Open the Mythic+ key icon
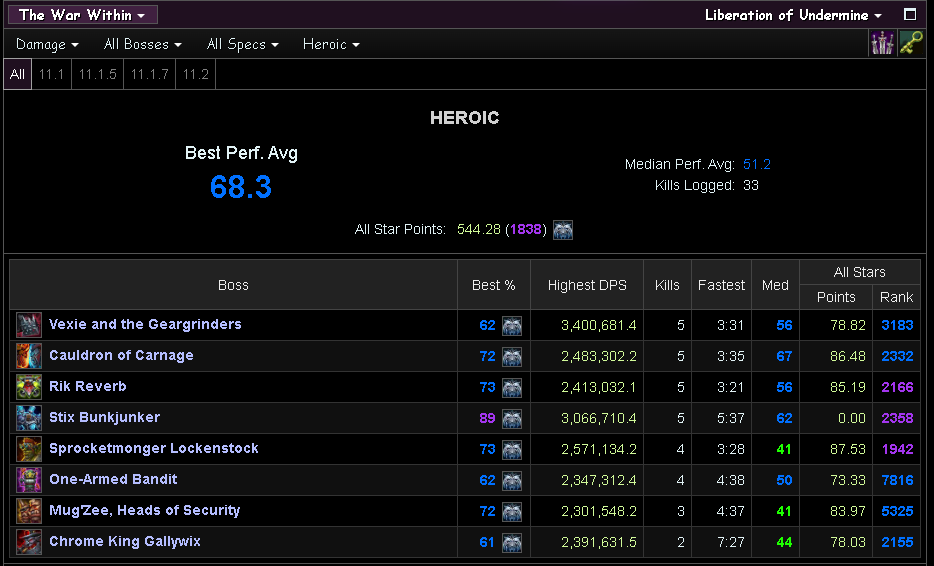Viewport: 934px width, 566px height. pos(911,43)
